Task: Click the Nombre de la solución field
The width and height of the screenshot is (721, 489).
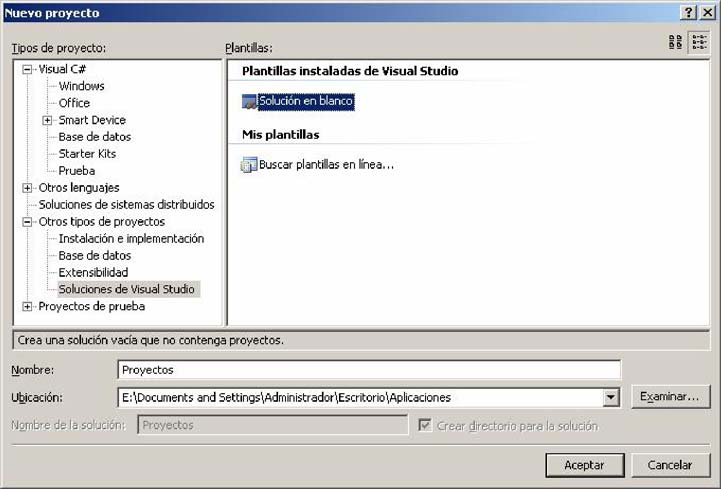Action: click(x=273, y=425)
